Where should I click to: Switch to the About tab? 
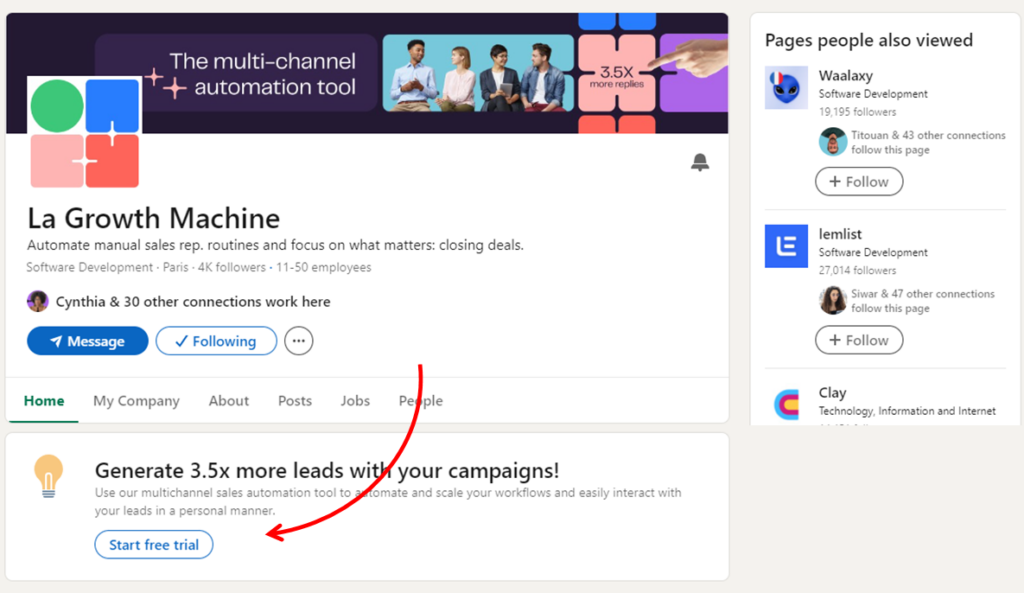[x=229, y=401]
